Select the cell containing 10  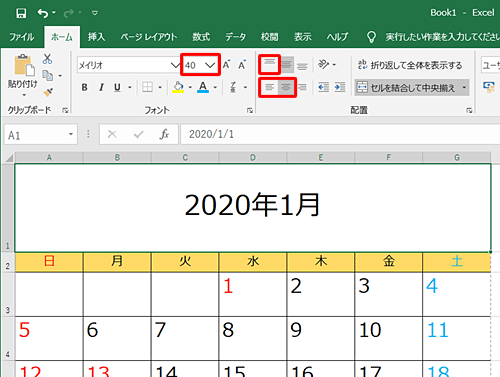click(388, 338)
